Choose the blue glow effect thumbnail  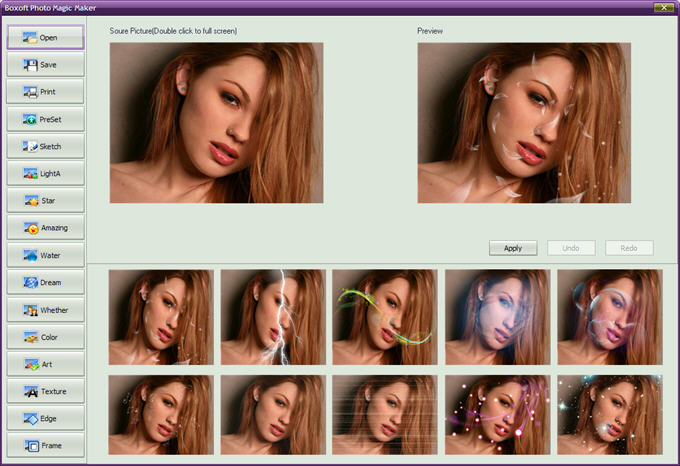click(498, 317)
